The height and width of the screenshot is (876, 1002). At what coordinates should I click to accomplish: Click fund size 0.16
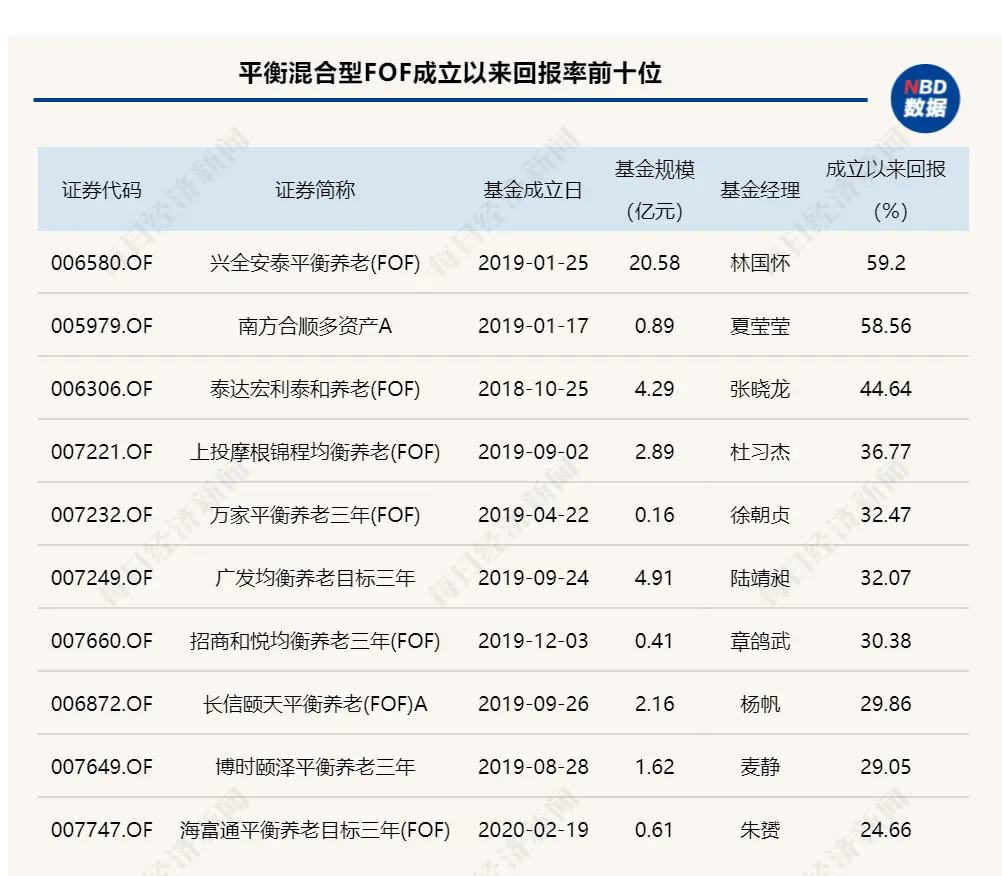click(x=654, y=515)
